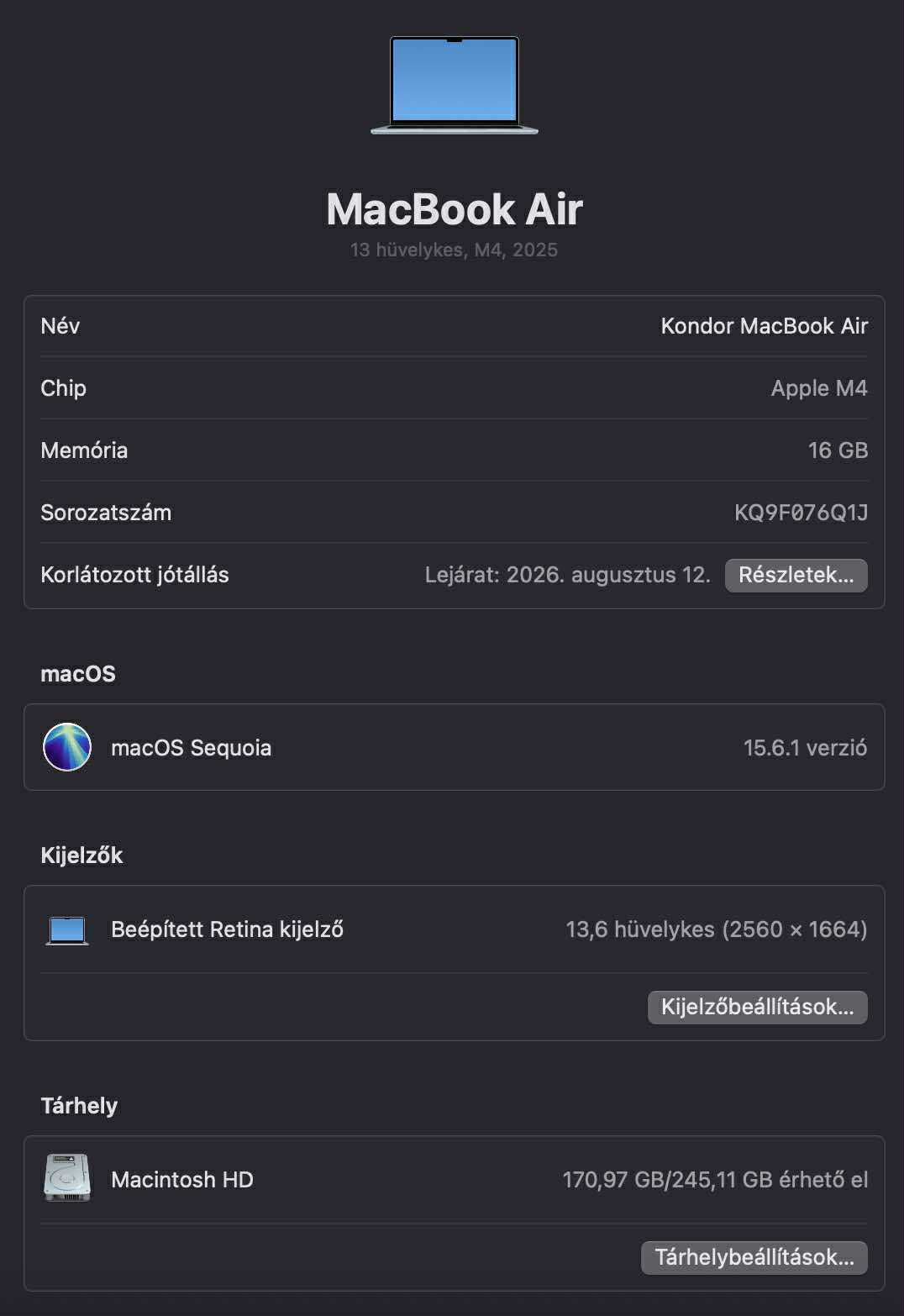Click the Apple M4 chip value
The image size is (904, 1316).
click(818, 388)
